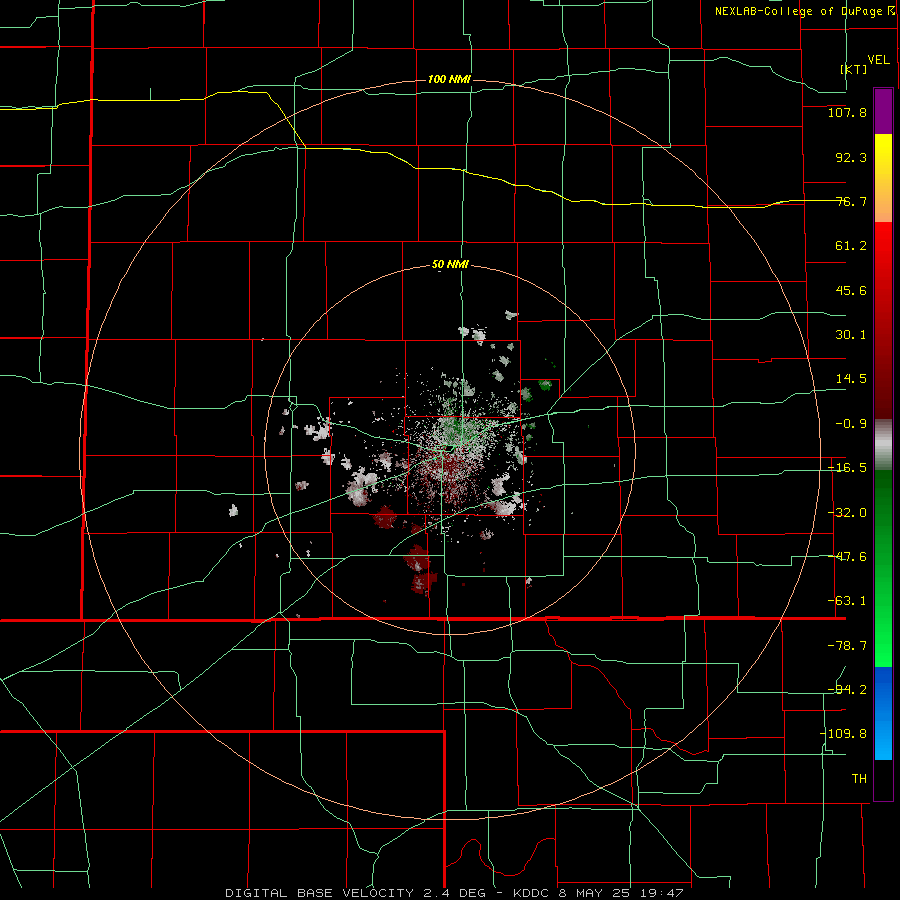Click the -63.1 velocity scale value

pyautogui.click(x=847, y=601)
